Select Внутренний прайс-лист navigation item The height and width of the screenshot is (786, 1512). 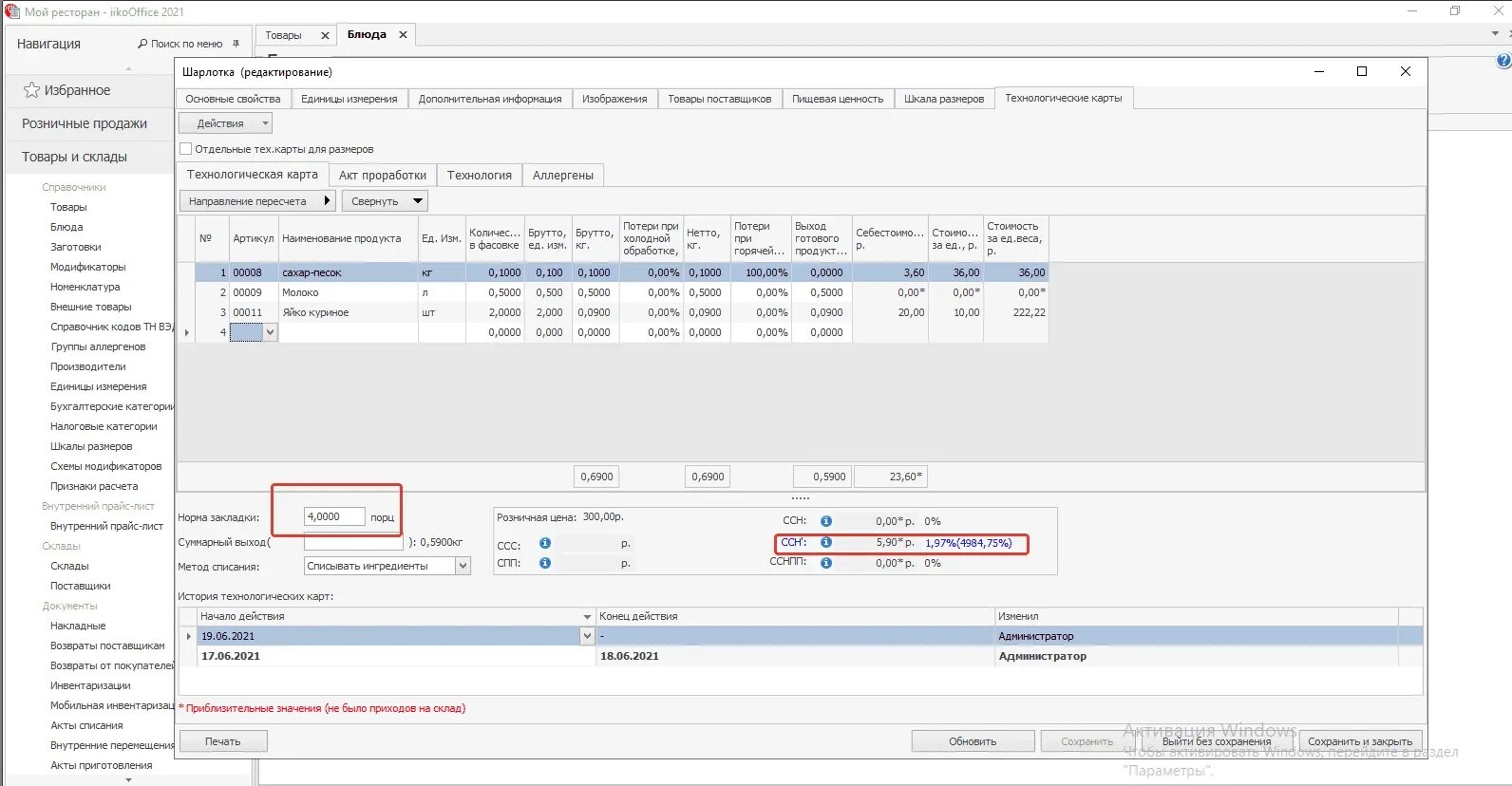coord(107,526)
